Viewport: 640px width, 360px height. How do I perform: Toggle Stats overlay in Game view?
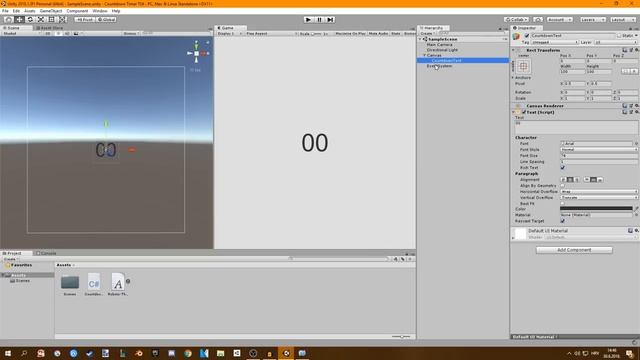click(x=396, y=33)
